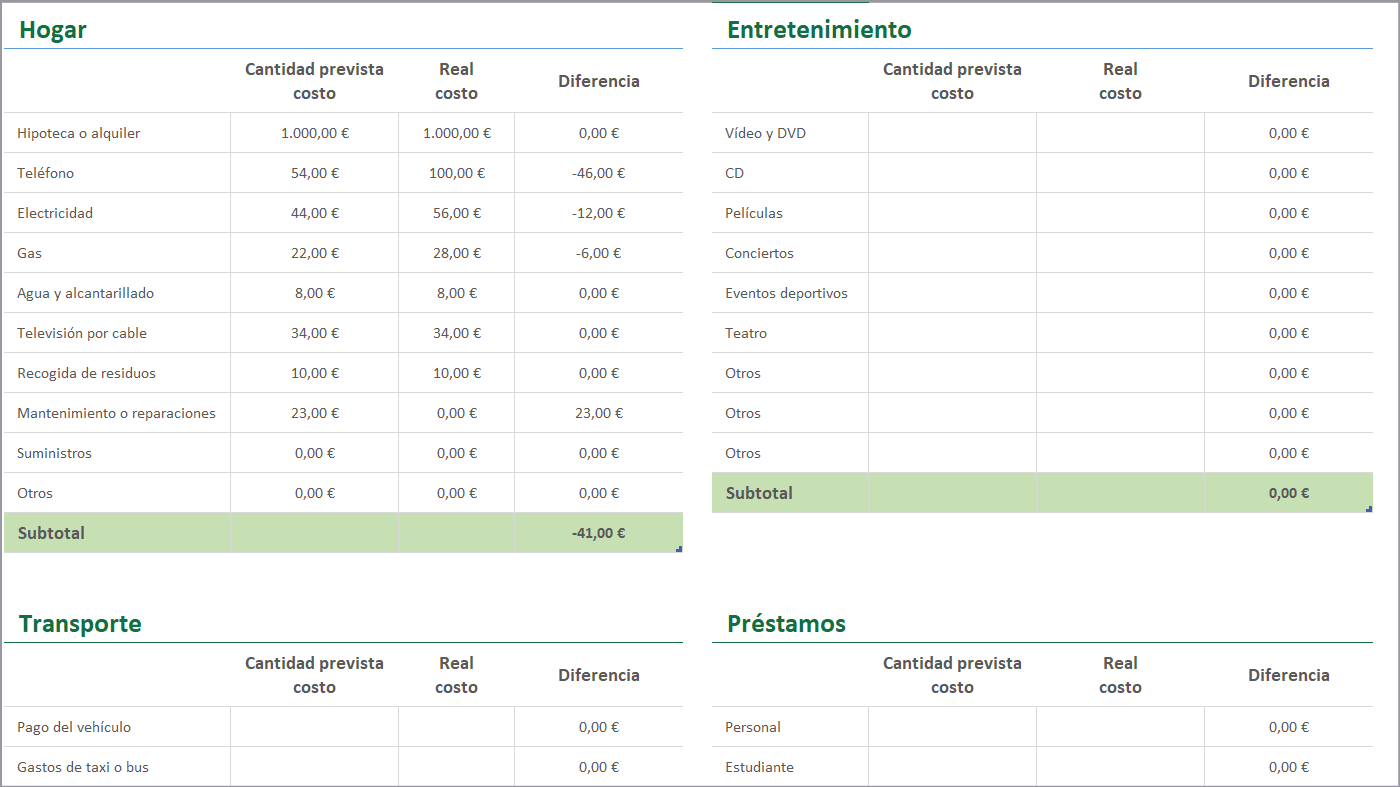1400x787 pixels.
Task: Select the Agua y alcantarillado label
Action: coord(85,293)
